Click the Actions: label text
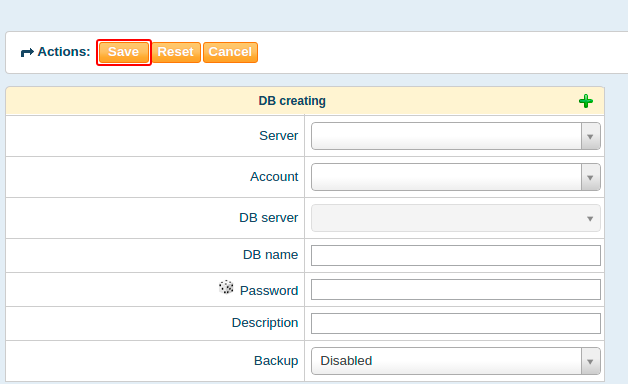The height and width of the screenshot is (384, 628). tap(64, 52)
